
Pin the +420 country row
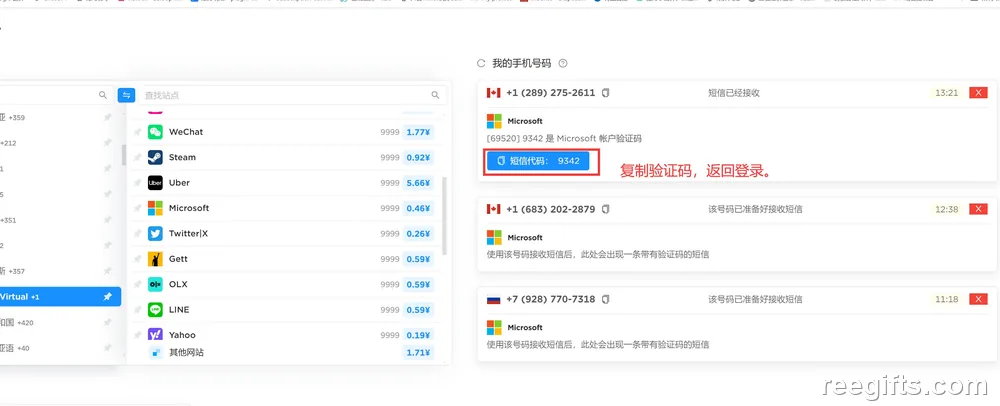[108, 323]
